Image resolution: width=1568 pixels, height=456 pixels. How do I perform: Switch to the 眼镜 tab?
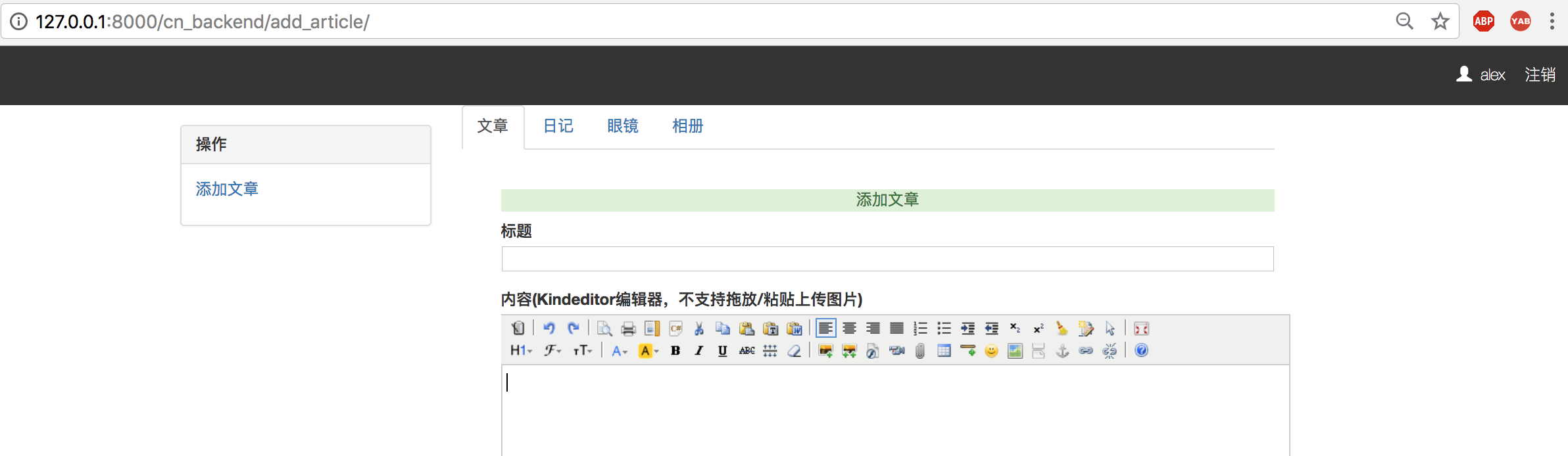pyautogui.click(x=623, y=126)
